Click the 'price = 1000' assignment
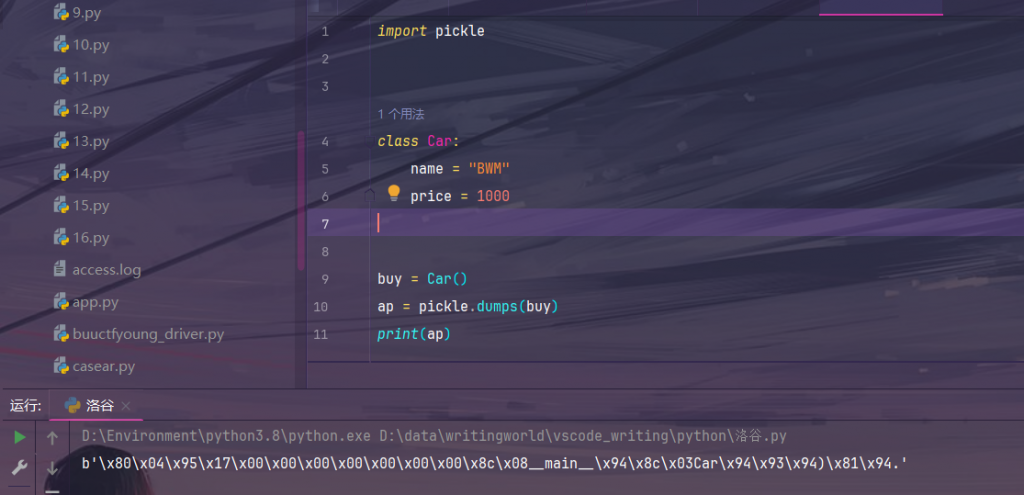The width and height of the screenshot is (1024, 495). click(x=460, y=196)
